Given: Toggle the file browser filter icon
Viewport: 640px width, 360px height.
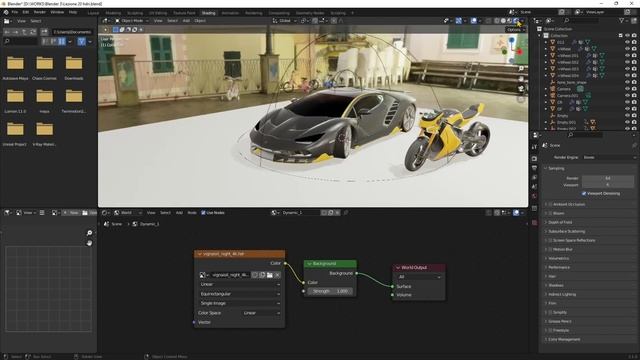Looking at the screenshot, I should pos(82,41).
